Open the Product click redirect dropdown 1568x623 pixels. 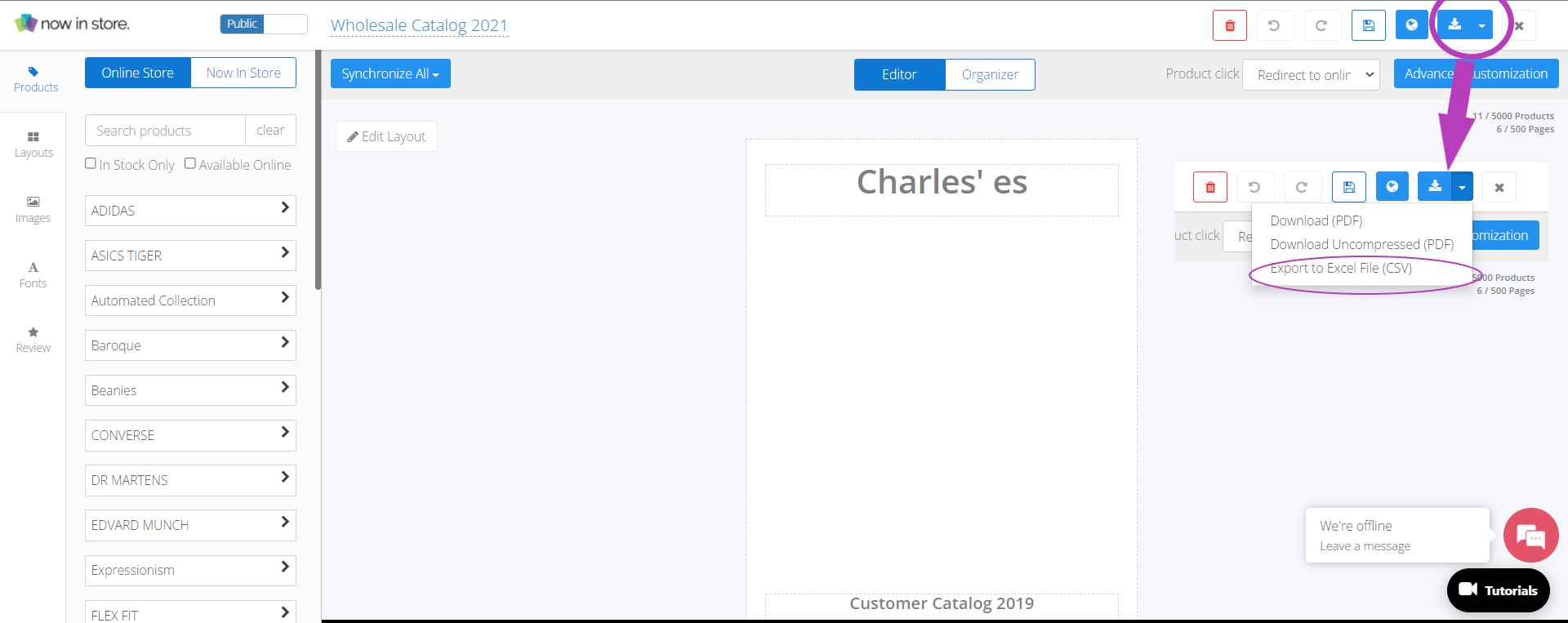click(x=1311, y=74)
